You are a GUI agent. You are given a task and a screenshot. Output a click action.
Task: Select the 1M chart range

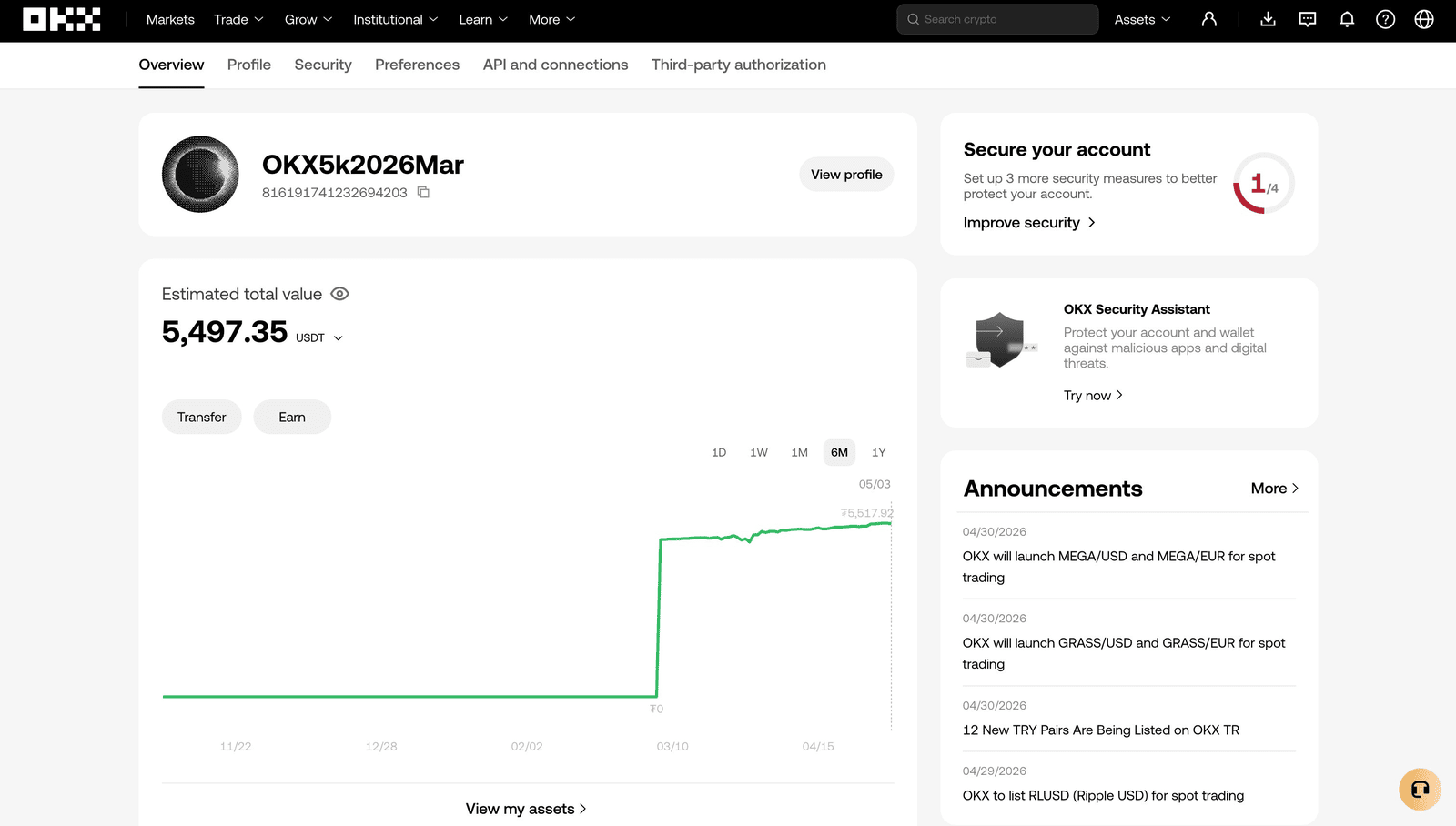point(799,452)
